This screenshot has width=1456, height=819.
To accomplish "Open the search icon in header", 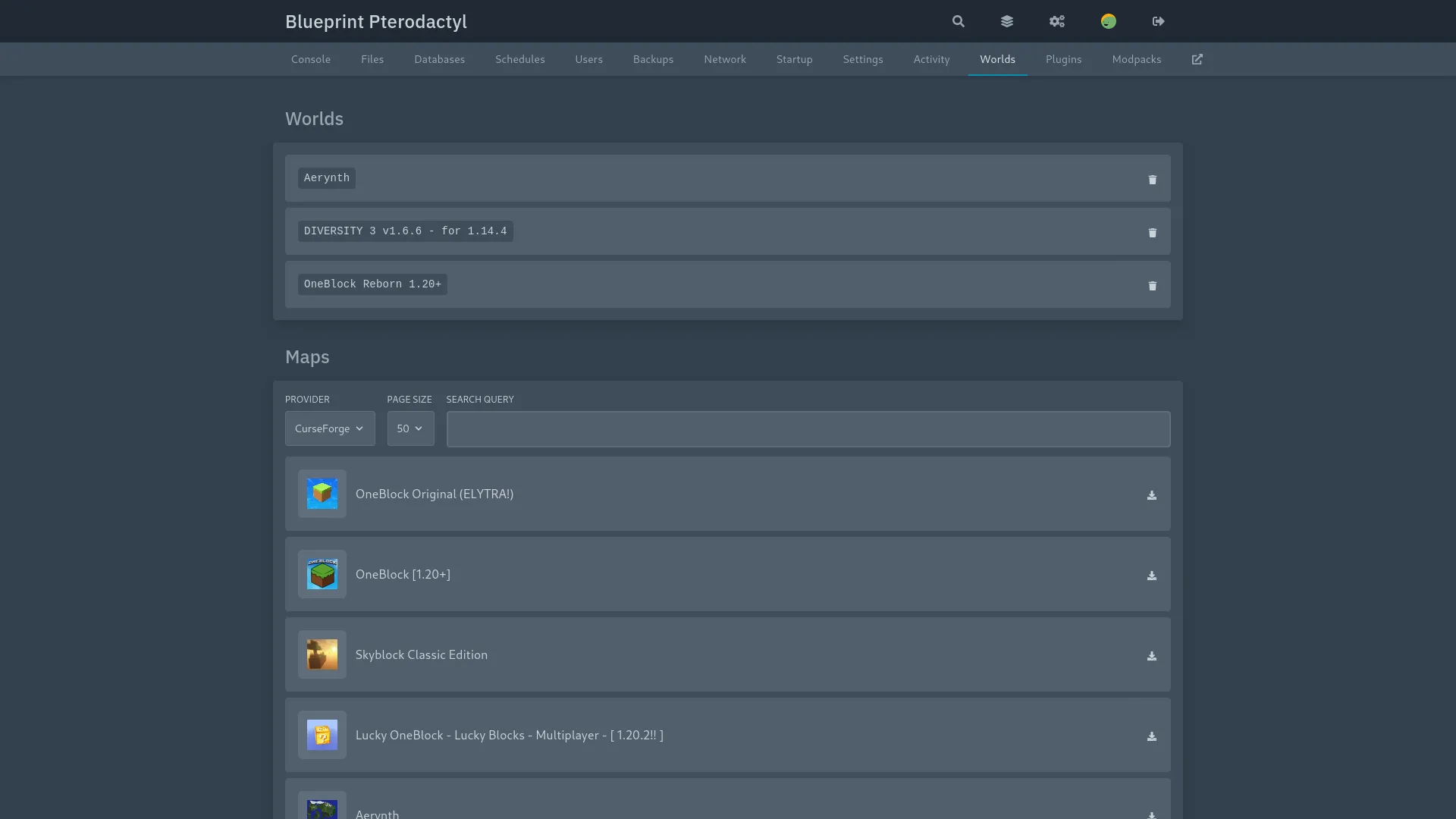I will [959, 21].
